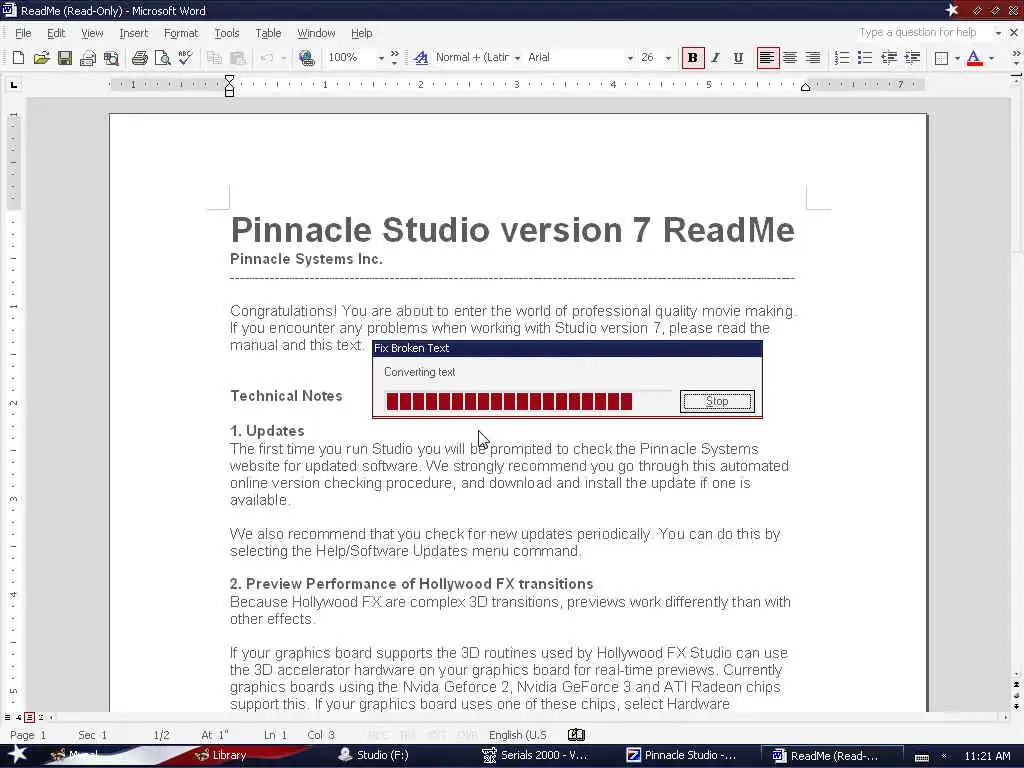The image size is (1024, 768).
Task: Toggle Italic formatting
Action: tap(716, 58)
